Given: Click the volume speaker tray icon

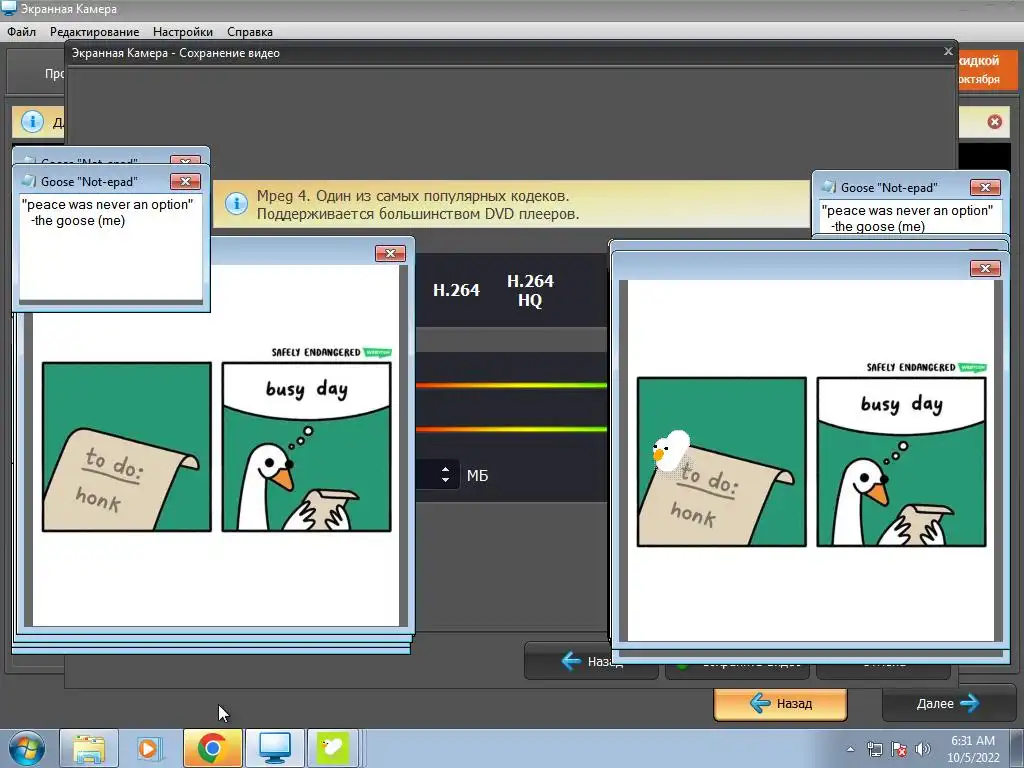Looking at the screenshot, I should [923, 750].
